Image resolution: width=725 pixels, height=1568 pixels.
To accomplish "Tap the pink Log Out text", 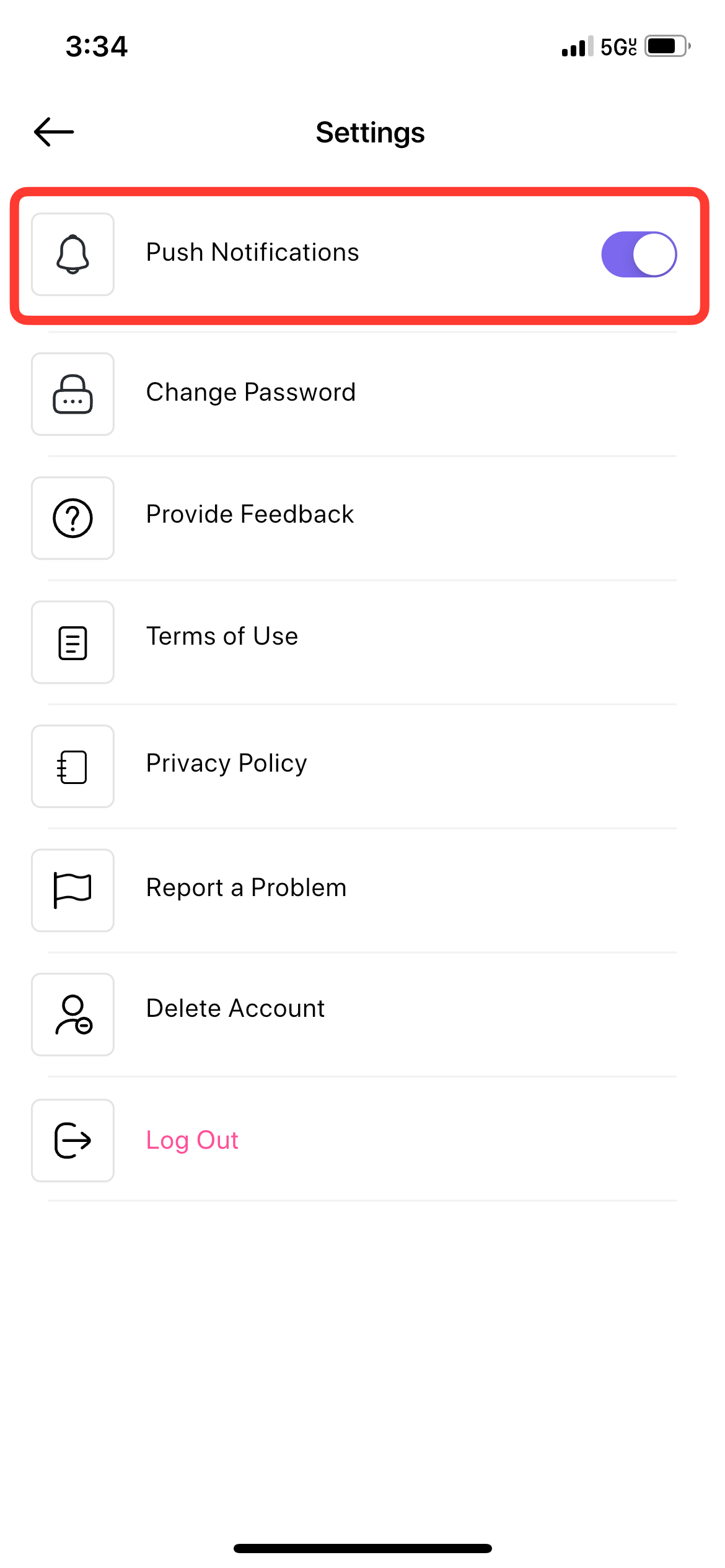I will click(x=192, y=1140).
